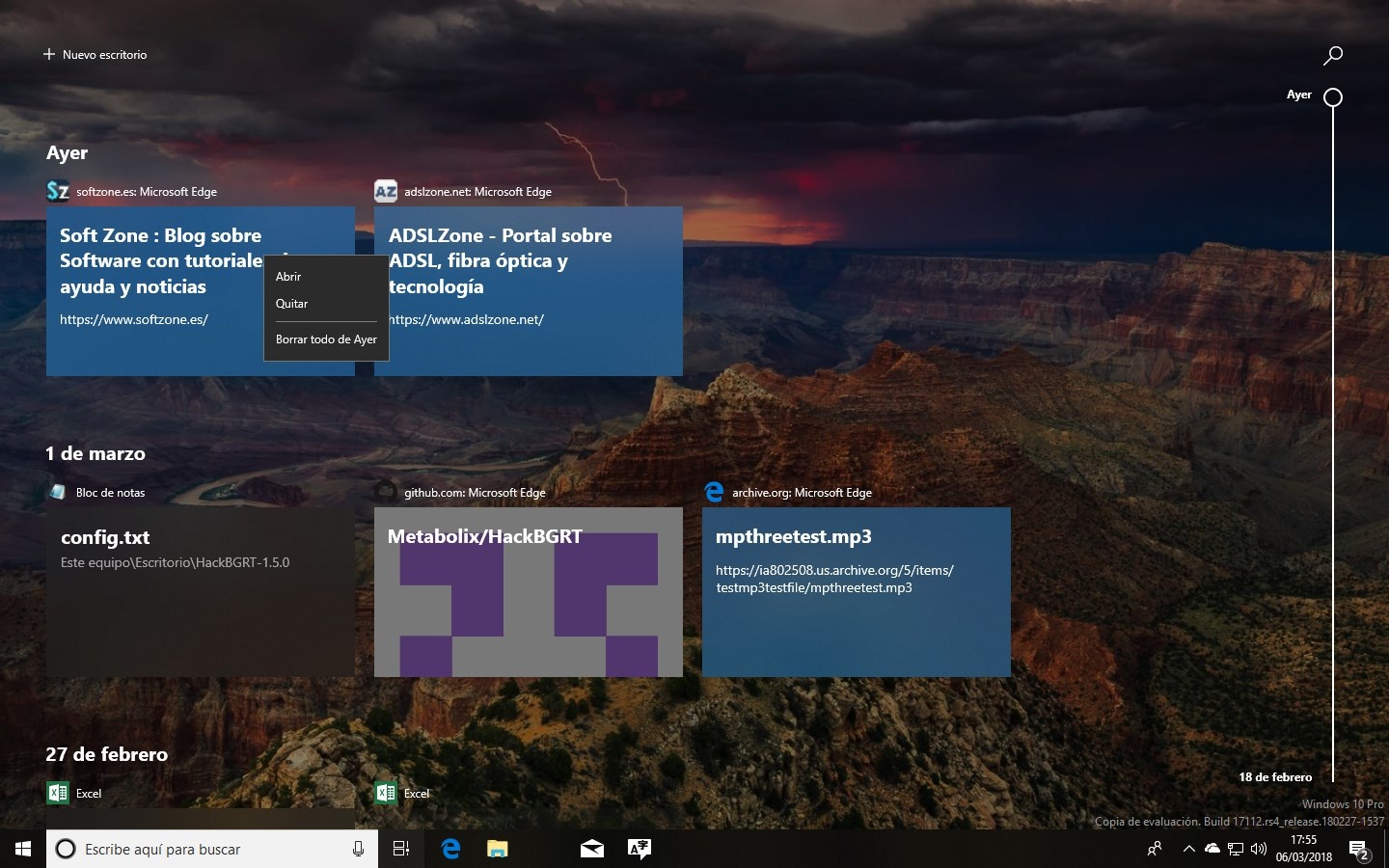Click the archive.org: Microsoft Edge label
The width and height of the screenshot is (1389, 868).
pos(802,493)
